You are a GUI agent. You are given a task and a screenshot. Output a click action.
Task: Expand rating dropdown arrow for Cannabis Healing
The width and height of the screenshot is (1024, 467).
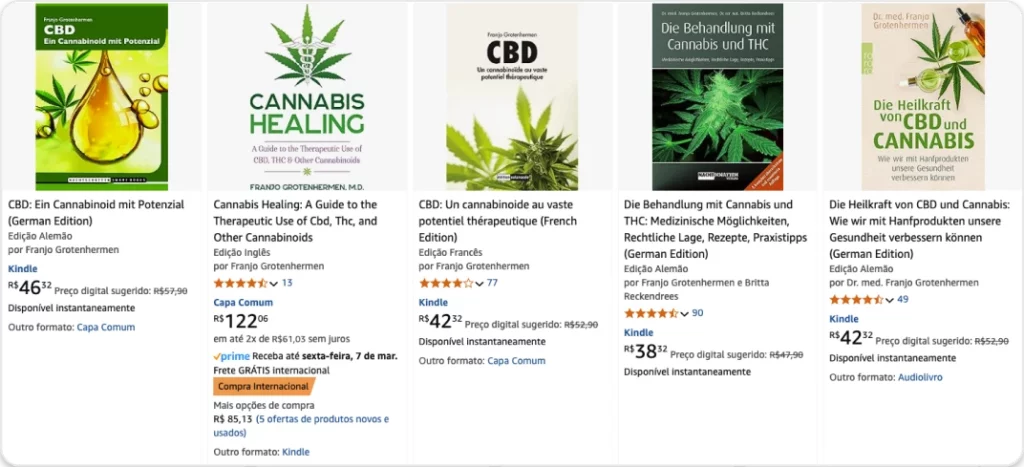(x=274, y=283)
